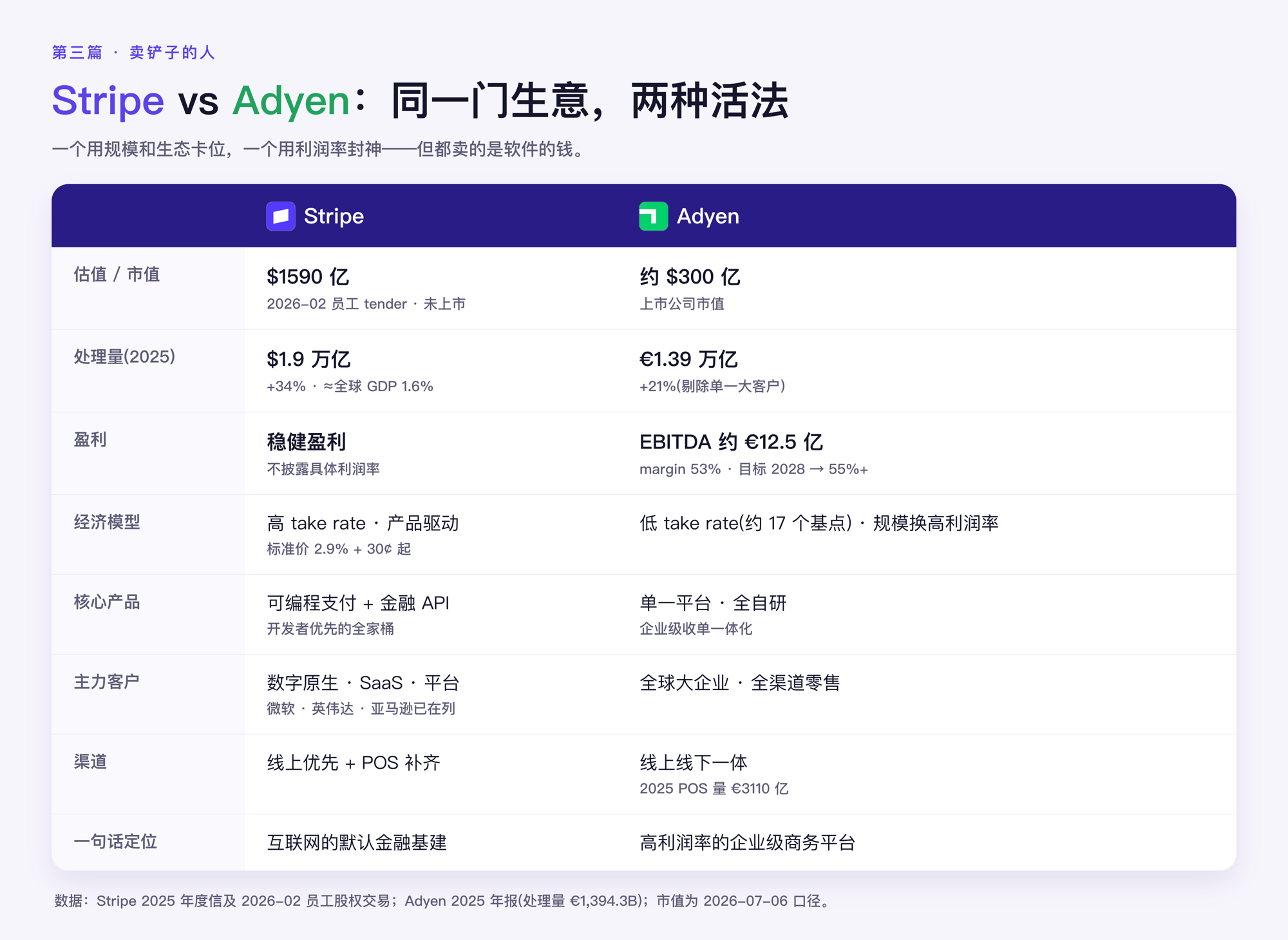Click title text '同一门生意，两种活法'
This screenshot has width=1288, height=940.
[589, 101]
